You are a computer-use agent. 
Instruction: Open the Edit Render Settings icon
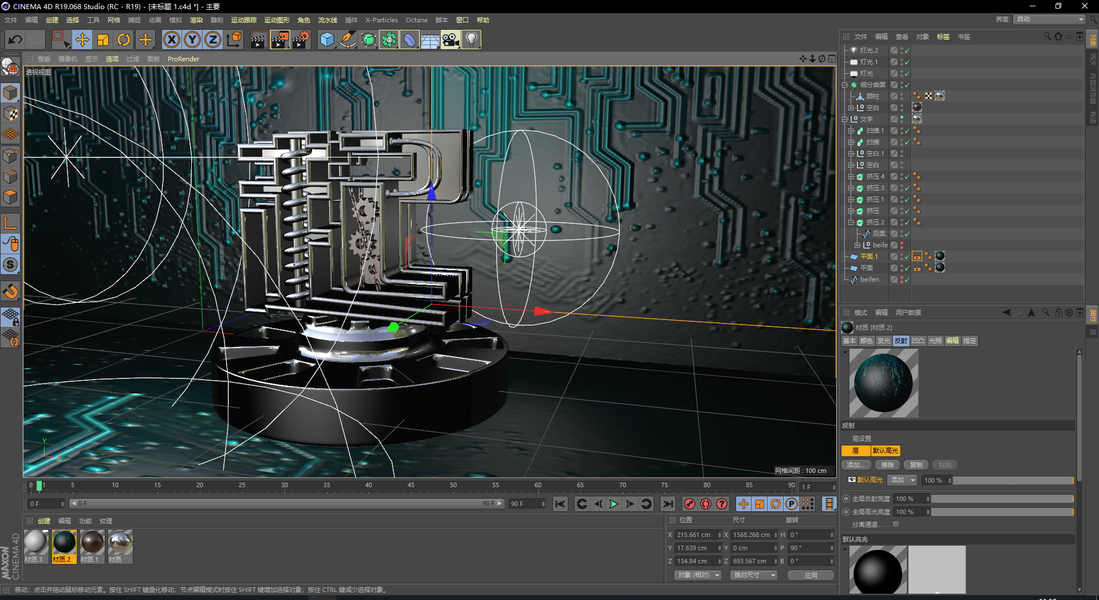tap(300, 40)
